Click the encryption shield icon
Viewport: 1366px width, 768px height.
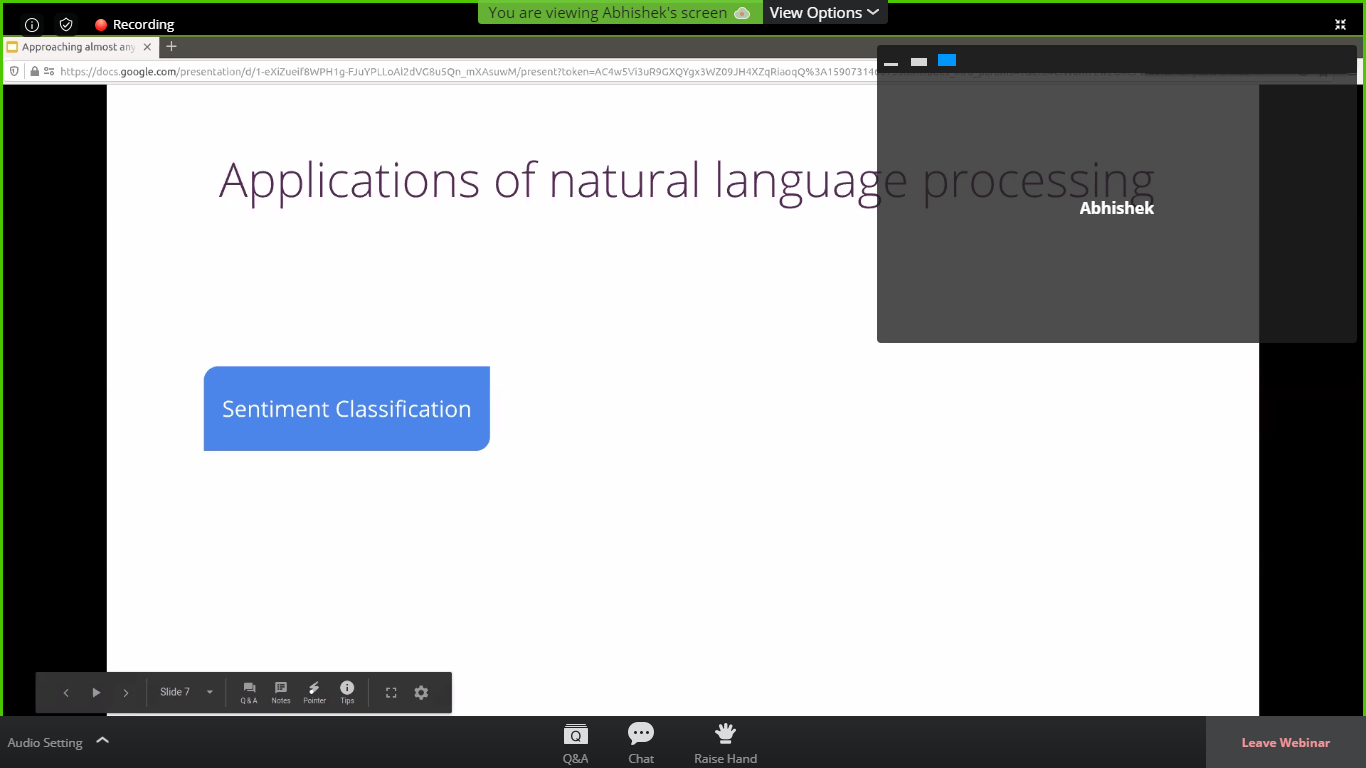pyautogui.click(x=66, y=24)
